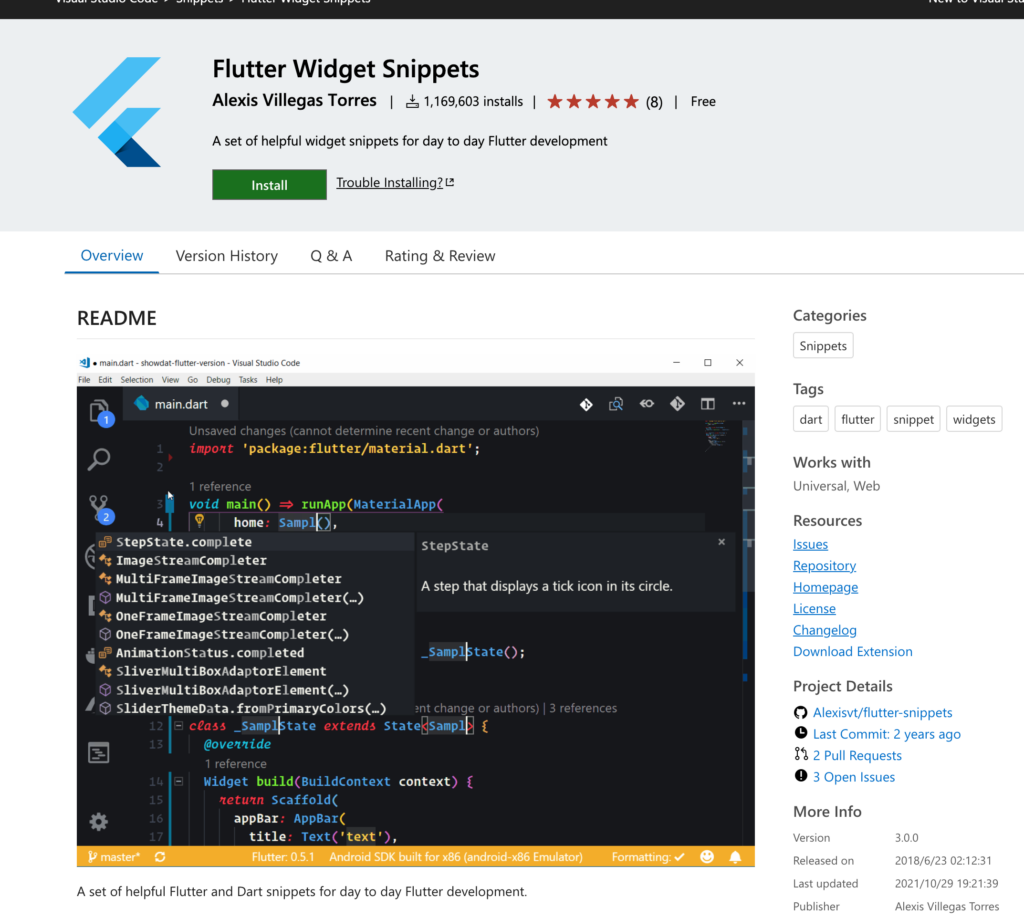Click the Settings gear in the README screenshot

pos(99,821)
